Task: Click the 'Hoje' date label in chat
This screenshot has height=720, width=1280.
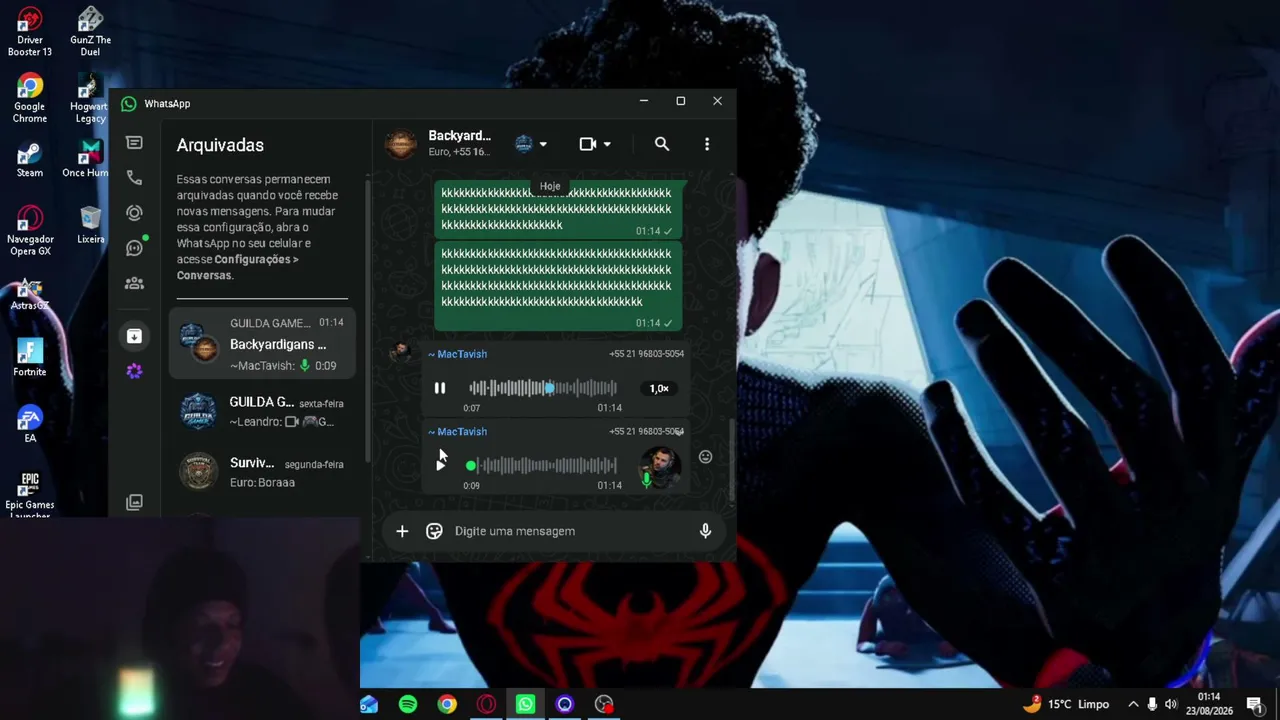Action: click(x=550, y=186)
